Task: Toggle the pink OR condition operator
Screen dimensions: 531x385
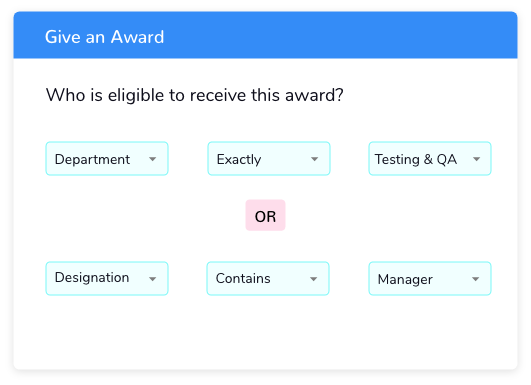Action: 266,215
